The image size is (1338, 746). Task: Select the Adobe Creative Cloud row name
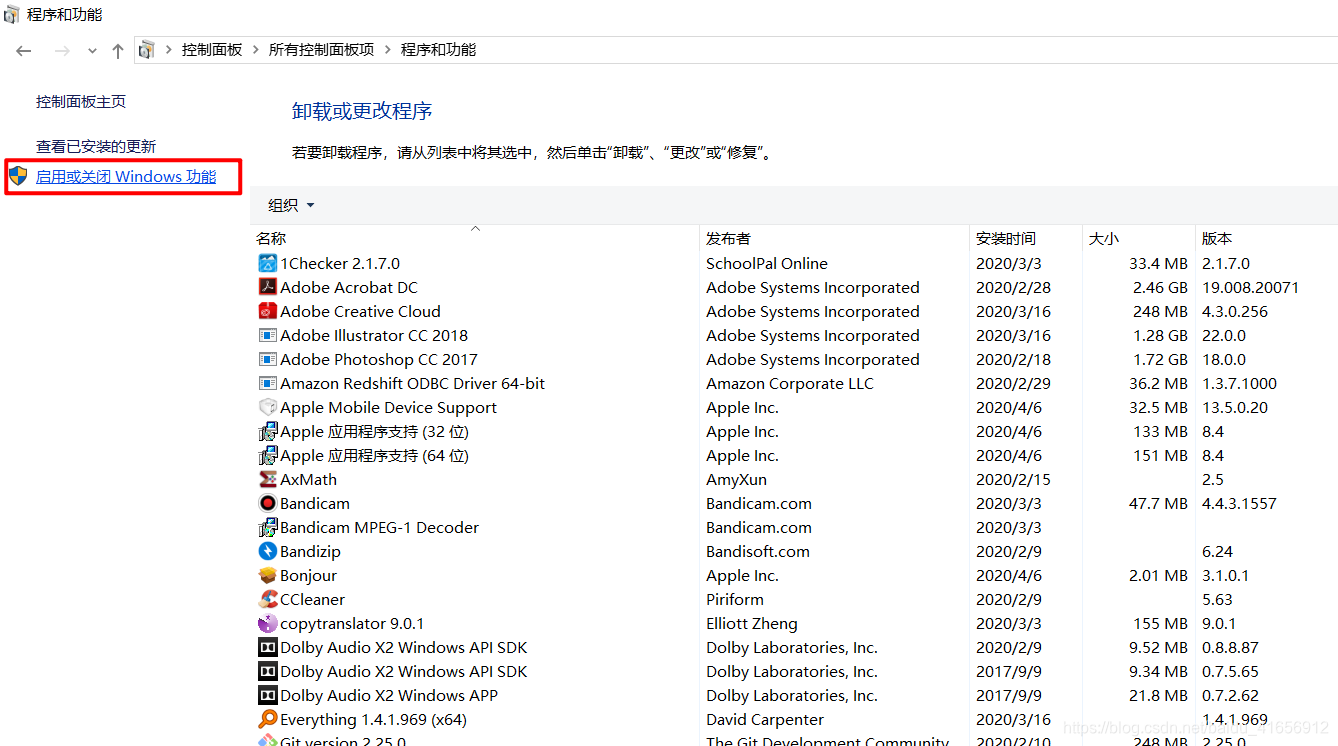[360, 311]
